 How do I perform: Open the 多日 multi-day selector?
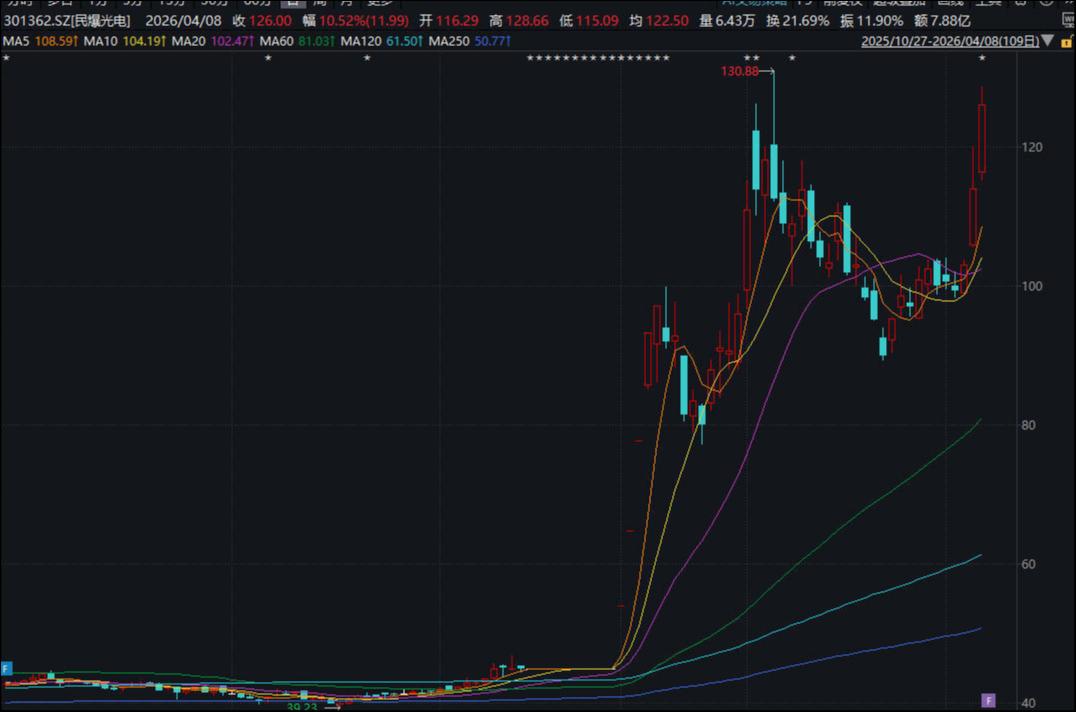(x=56, y=5)
